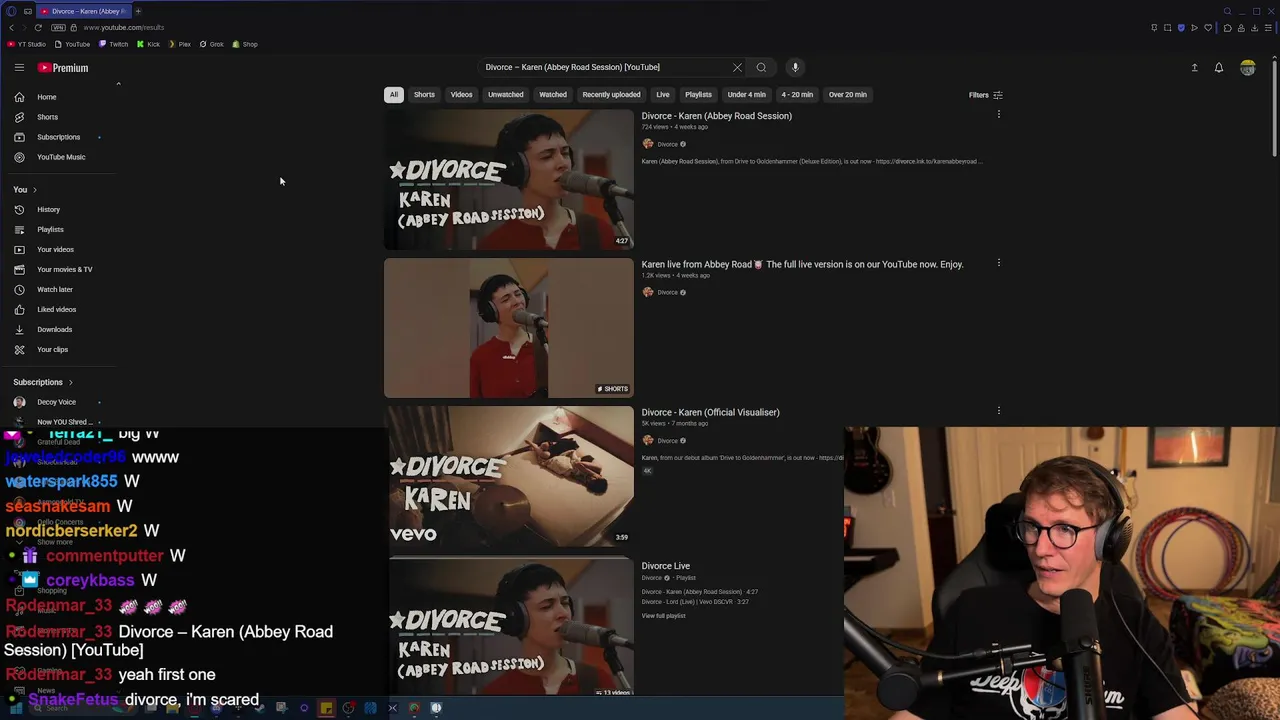Select the Watched filter chip
The width and height of the screenshot is (1280, 720).
tap(553, 95)
